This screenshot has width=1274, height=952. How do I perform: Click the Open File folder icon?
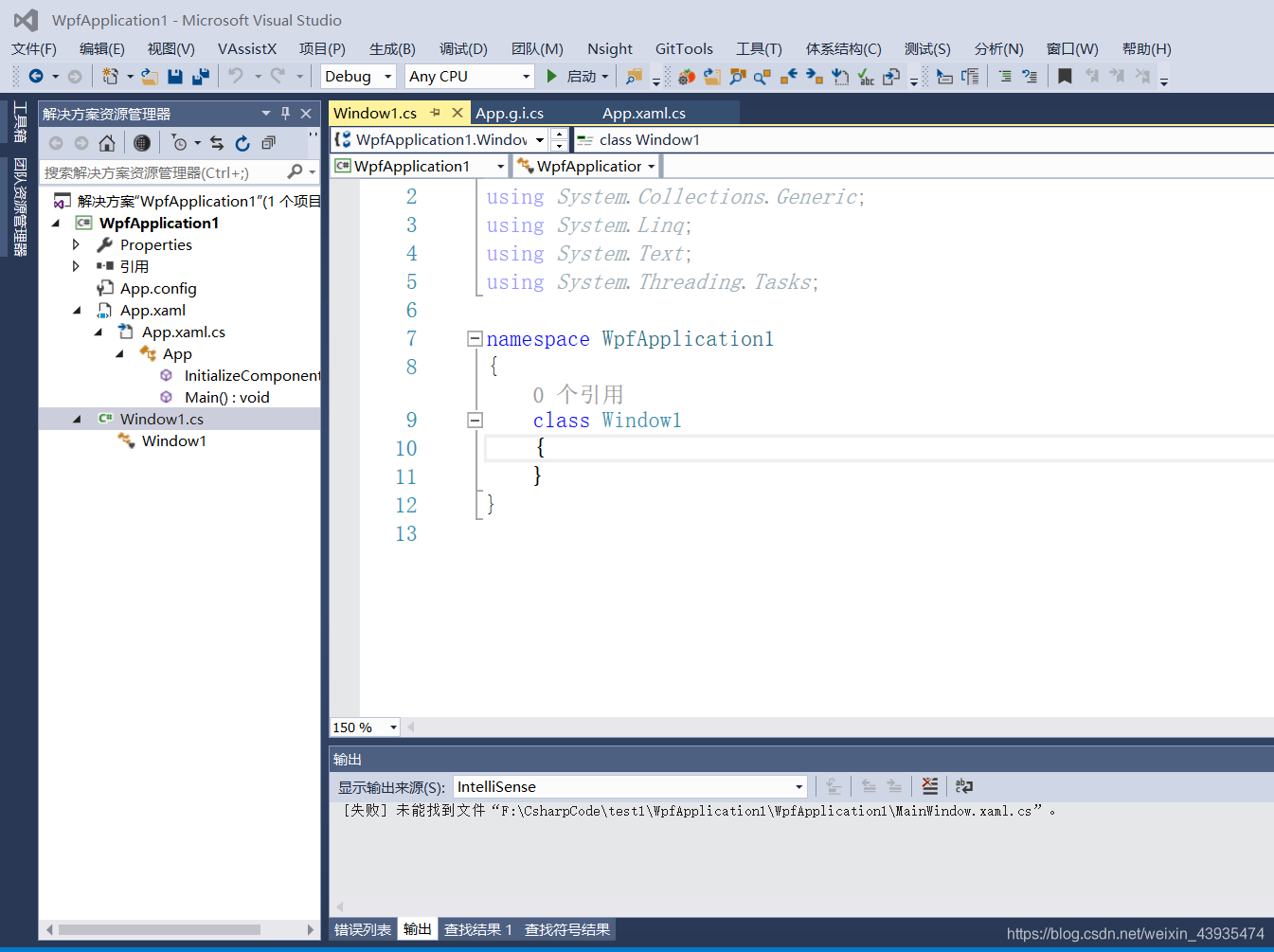150,76
